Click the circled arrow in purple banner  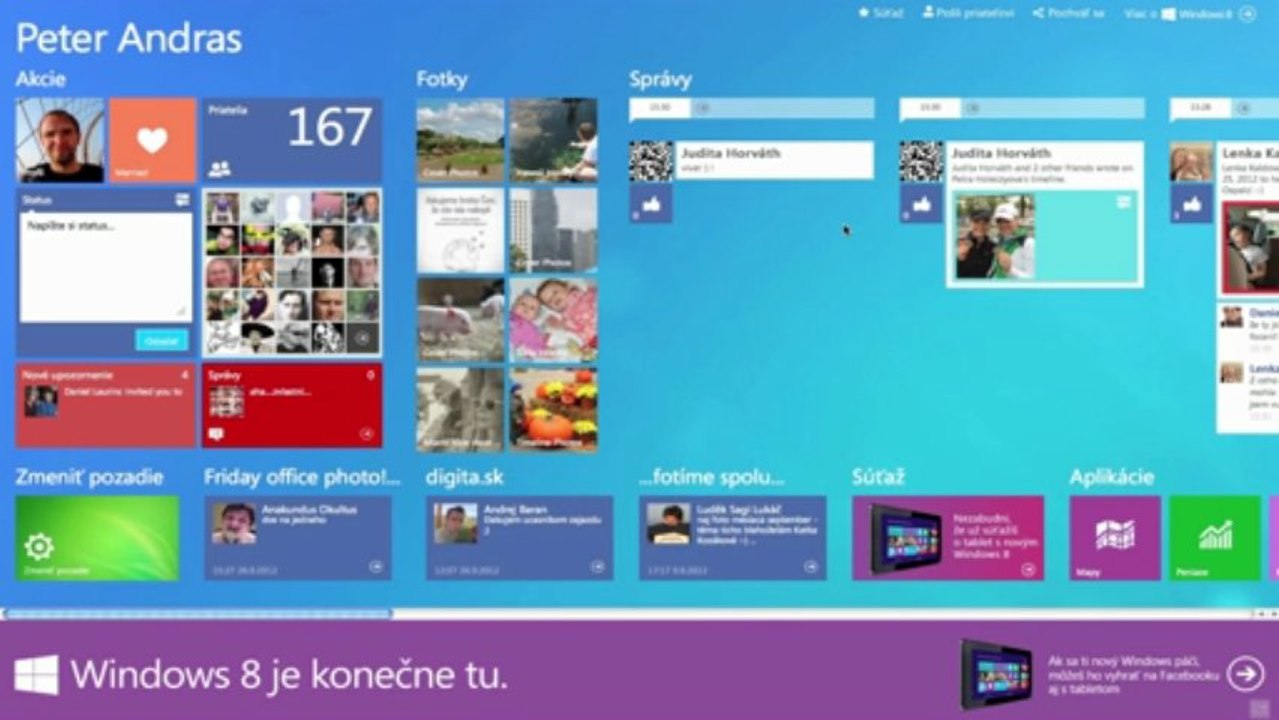coord(1245,674)
